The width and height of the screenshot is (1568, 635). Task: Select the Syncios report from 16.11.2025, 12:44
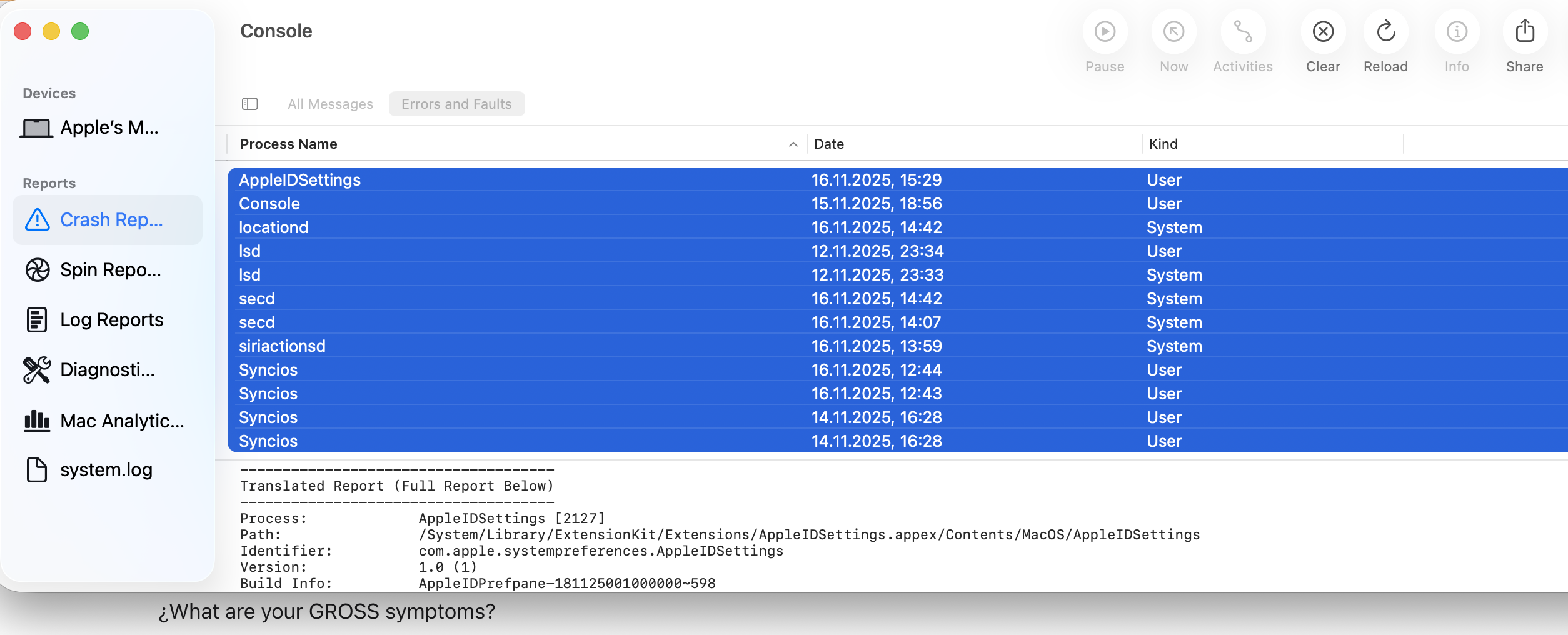point(898,370)
